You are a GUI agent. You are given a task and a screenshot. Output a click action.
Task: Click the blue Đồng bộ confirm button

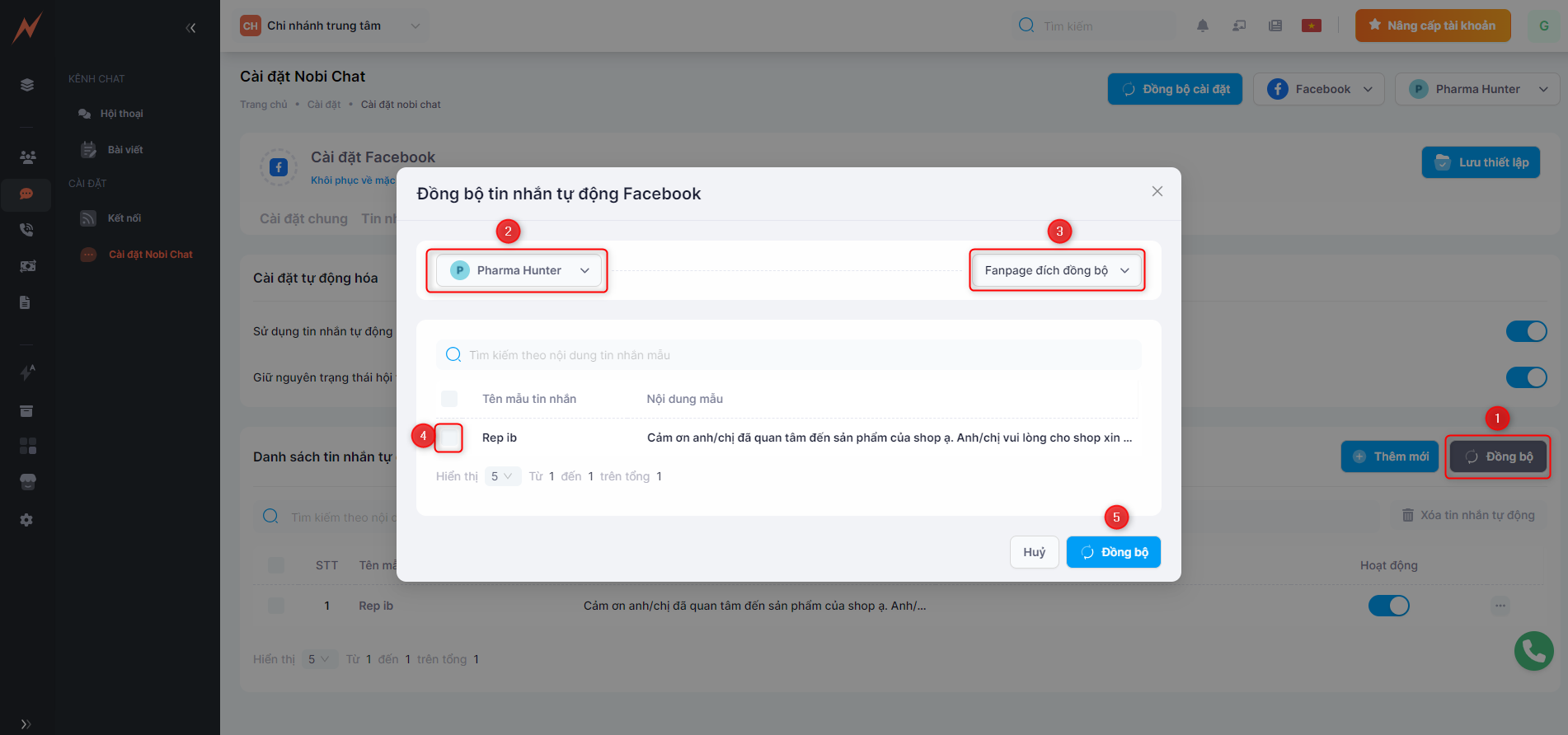(1113, 552)
